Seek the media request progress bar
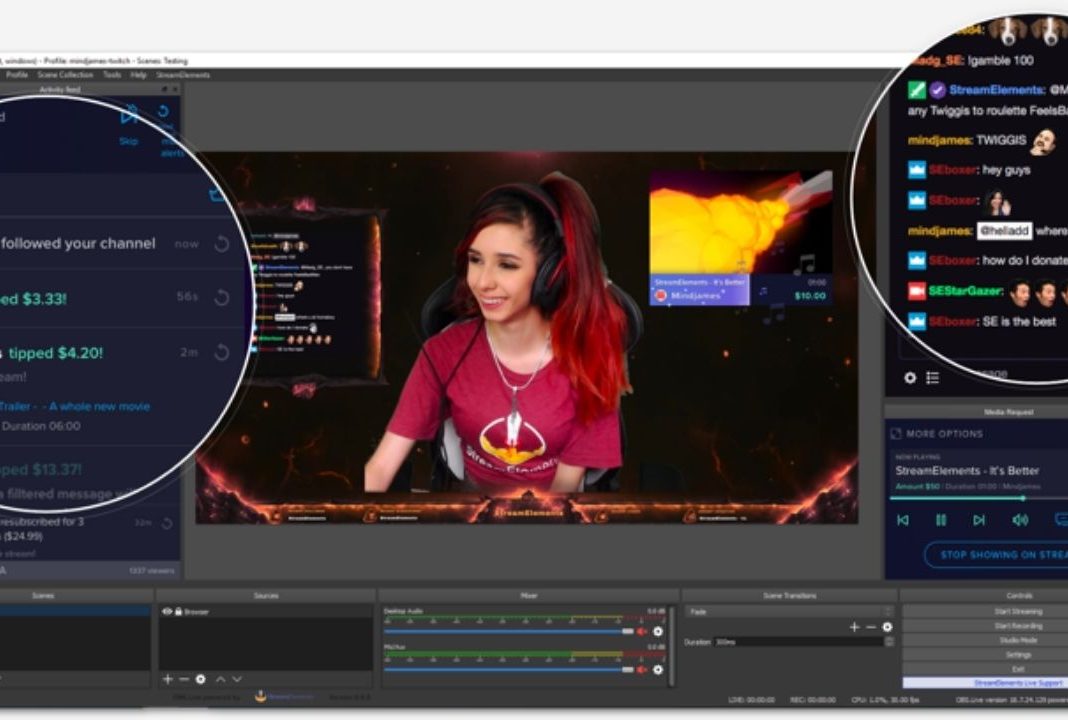The width and height of the screenshot is (1068, 720). 979,499
